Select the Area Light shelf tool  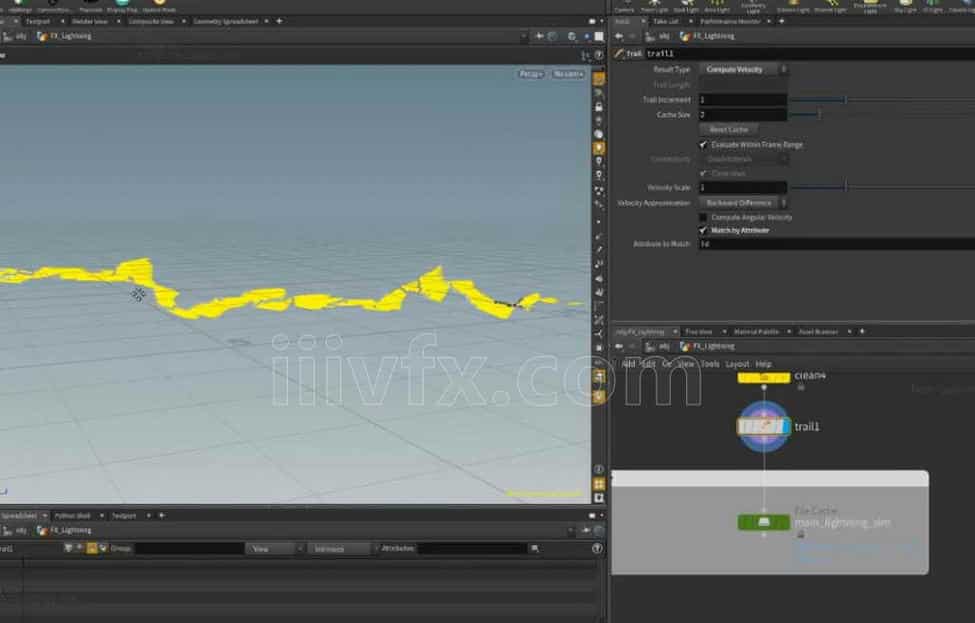(717, 6)
